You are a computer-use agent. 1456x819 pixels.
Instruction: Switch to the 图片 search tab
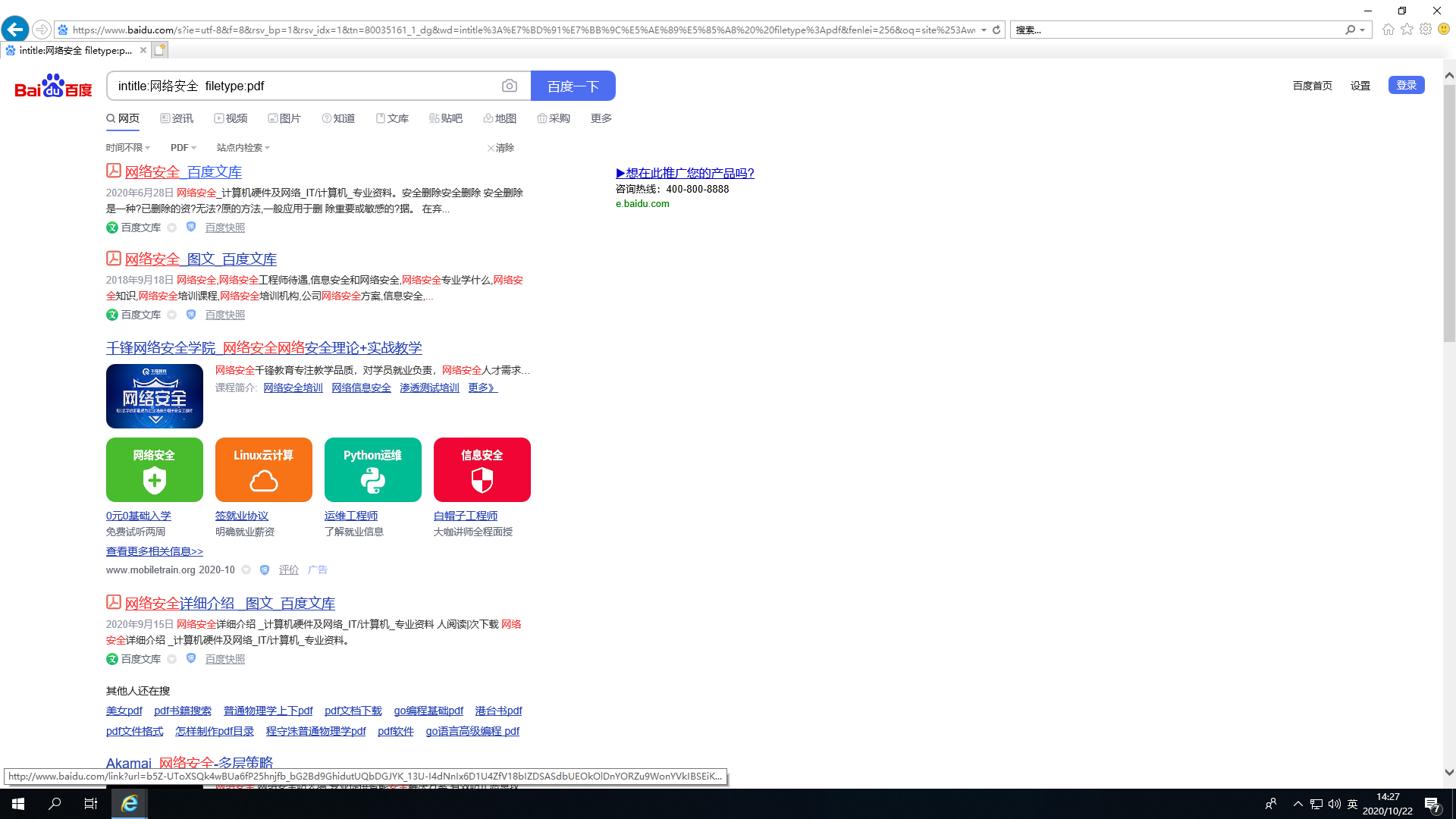pos(284,118)
